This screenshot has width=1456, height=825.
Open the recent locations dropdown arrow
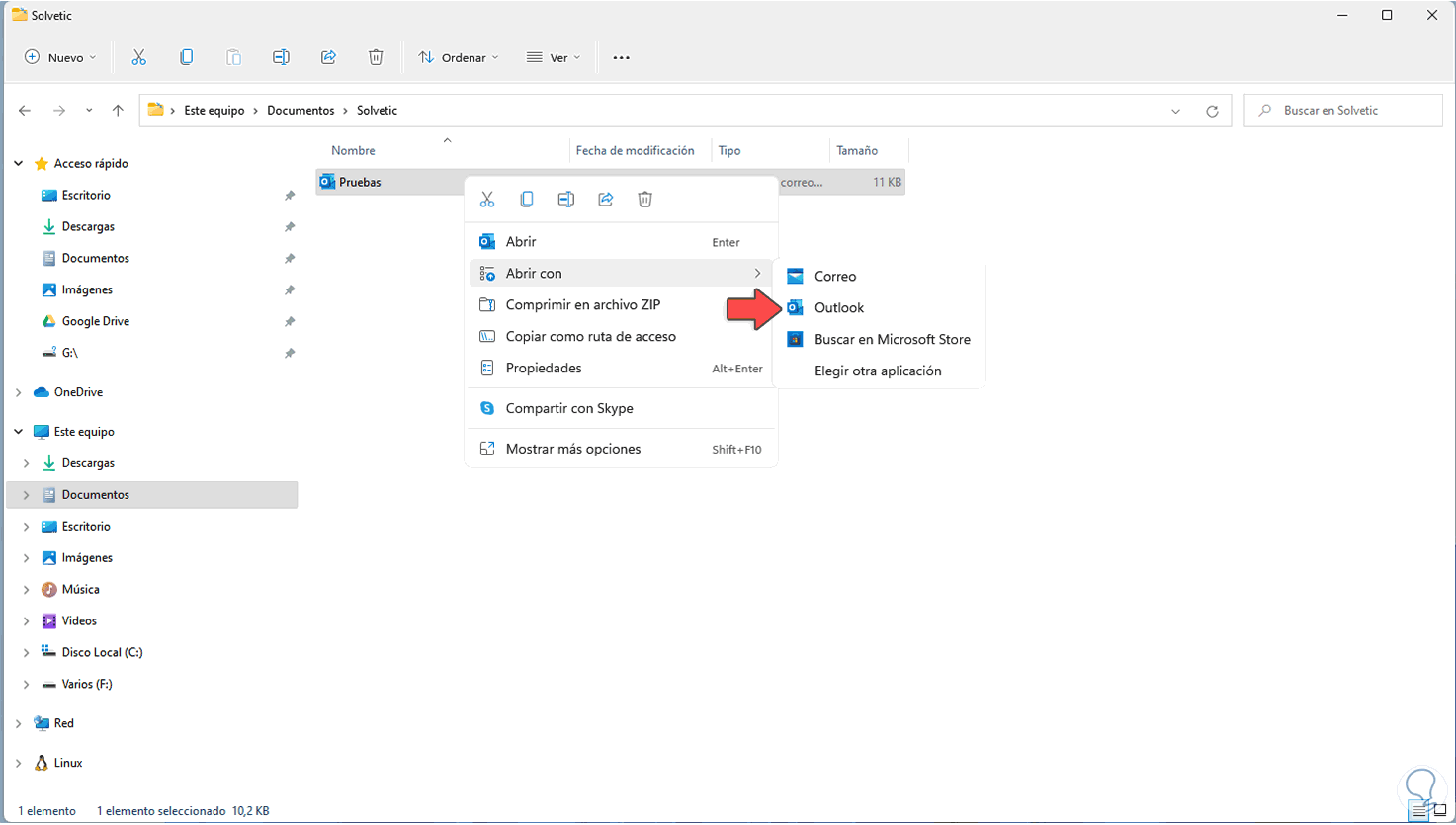(89, 111)
